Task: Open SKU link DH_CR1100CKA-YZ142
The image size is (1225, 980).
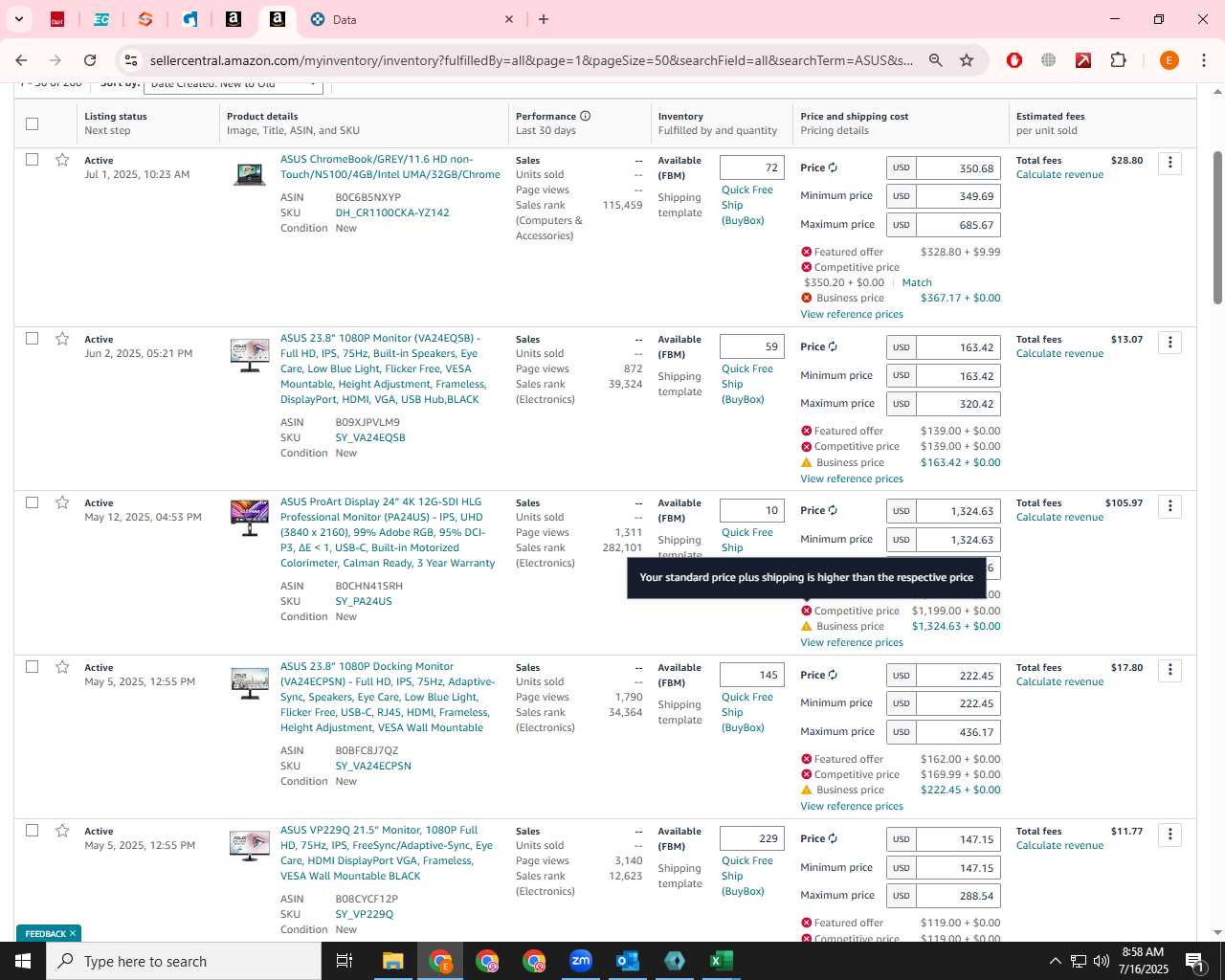Action: pos(392,212)
